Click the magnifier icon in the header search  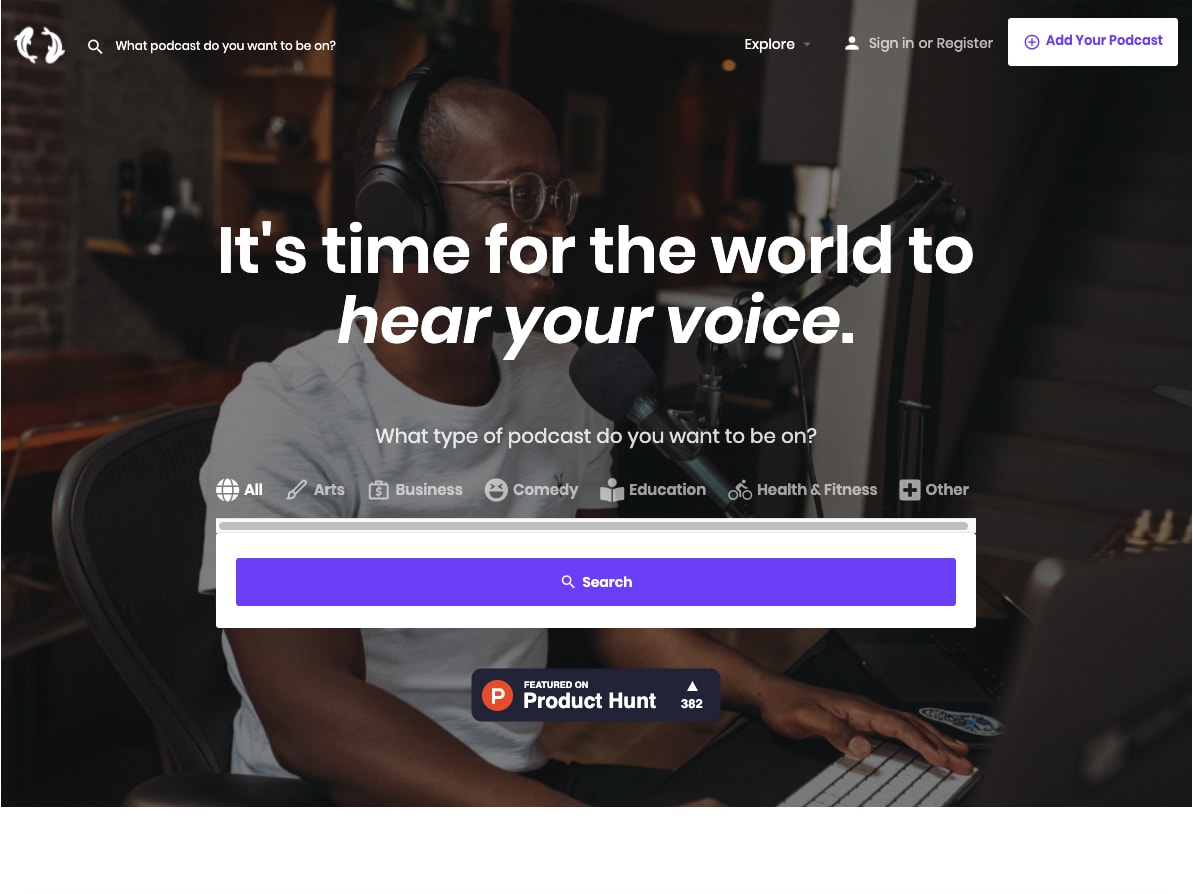pos(95,46)
